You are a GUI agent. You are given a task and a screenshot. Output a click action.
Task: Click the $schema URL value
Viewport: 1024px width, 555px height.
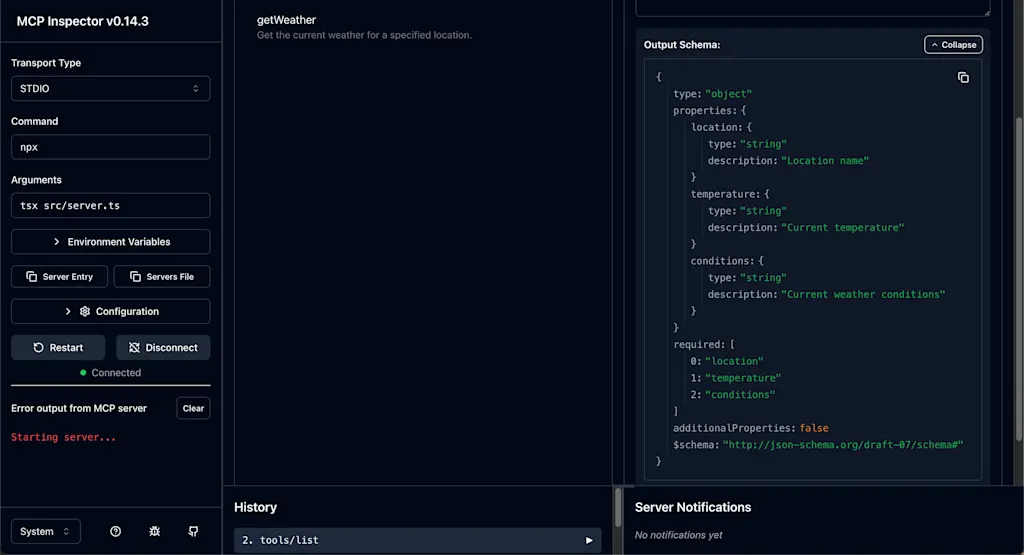tap(843, 445)
